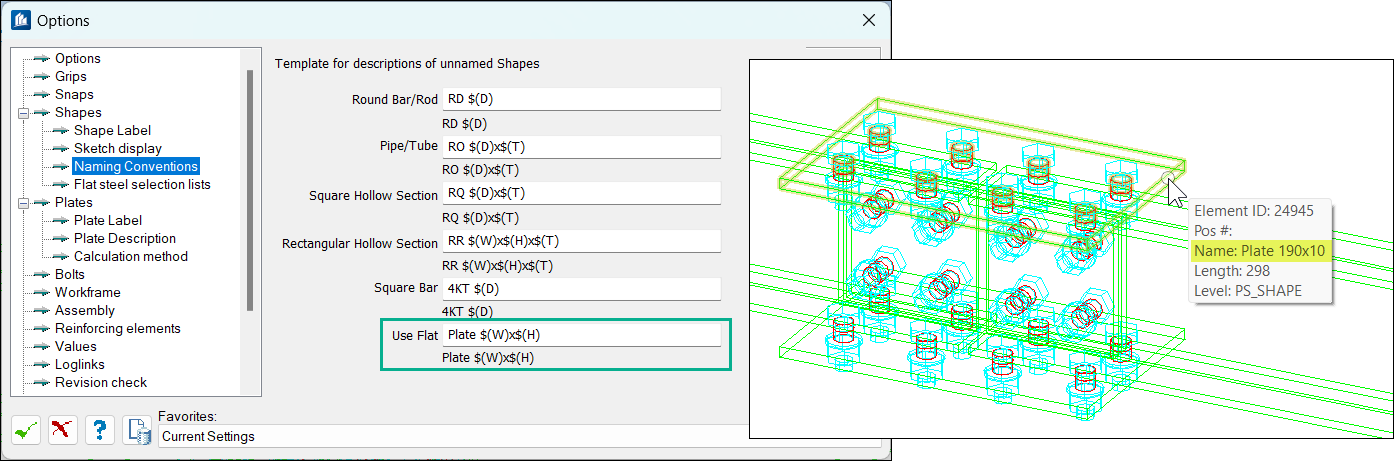Click the Pipe/Tube template field
Screen dimensions: 1394x461
(581, 147)
